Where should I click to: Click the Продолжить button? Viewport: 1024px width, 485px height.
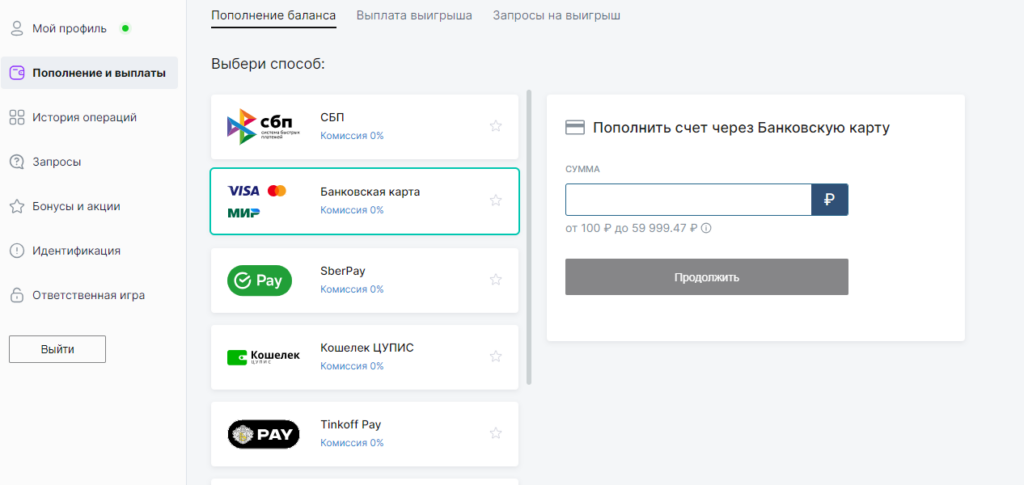coord(707,277)
